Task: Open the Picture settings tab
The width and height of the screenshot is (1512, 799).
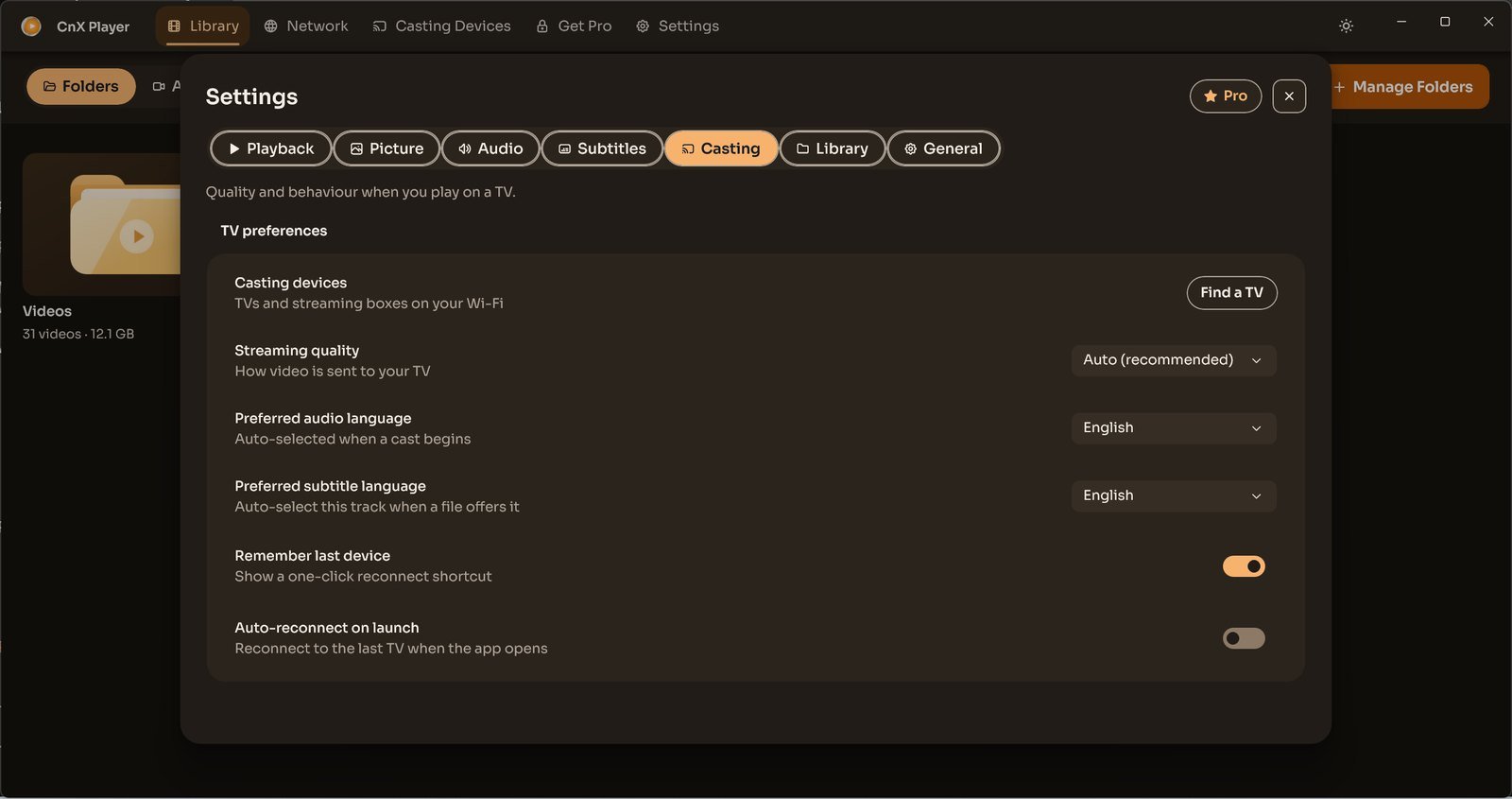Action: click(387, 148)
